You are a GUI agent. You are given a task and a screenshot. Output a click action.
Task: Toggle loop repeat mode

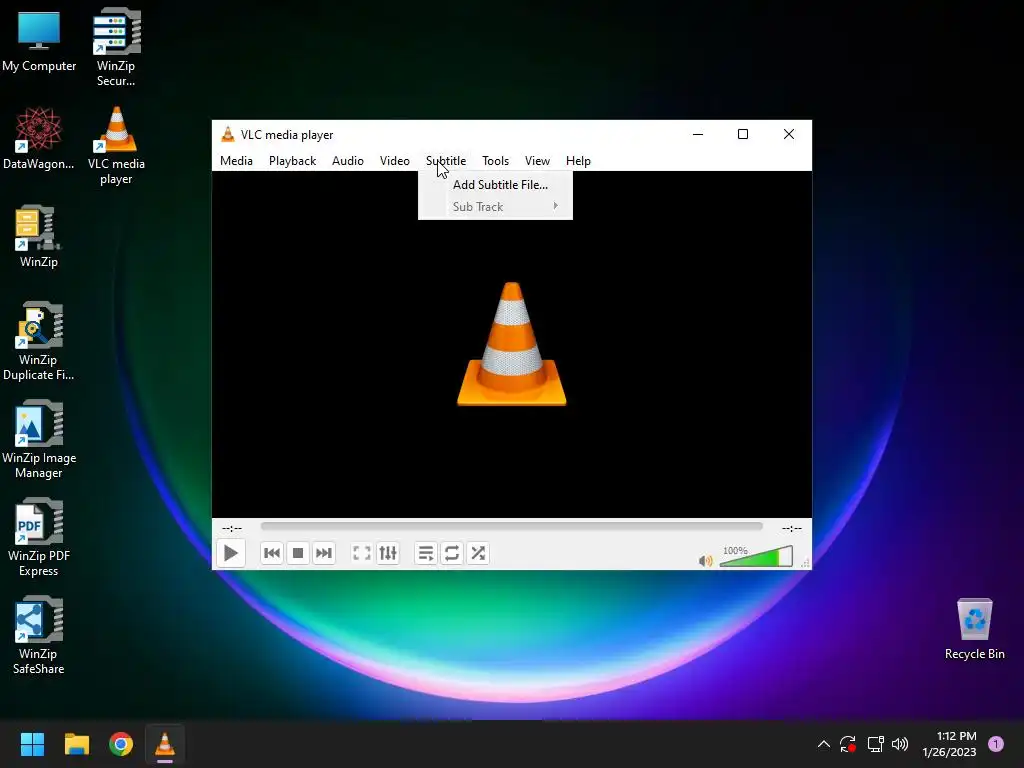click(452, 553)
